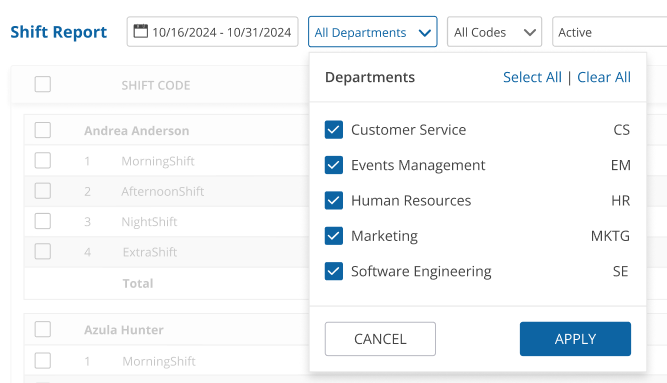Click Clear All departments link

(604, 77)
